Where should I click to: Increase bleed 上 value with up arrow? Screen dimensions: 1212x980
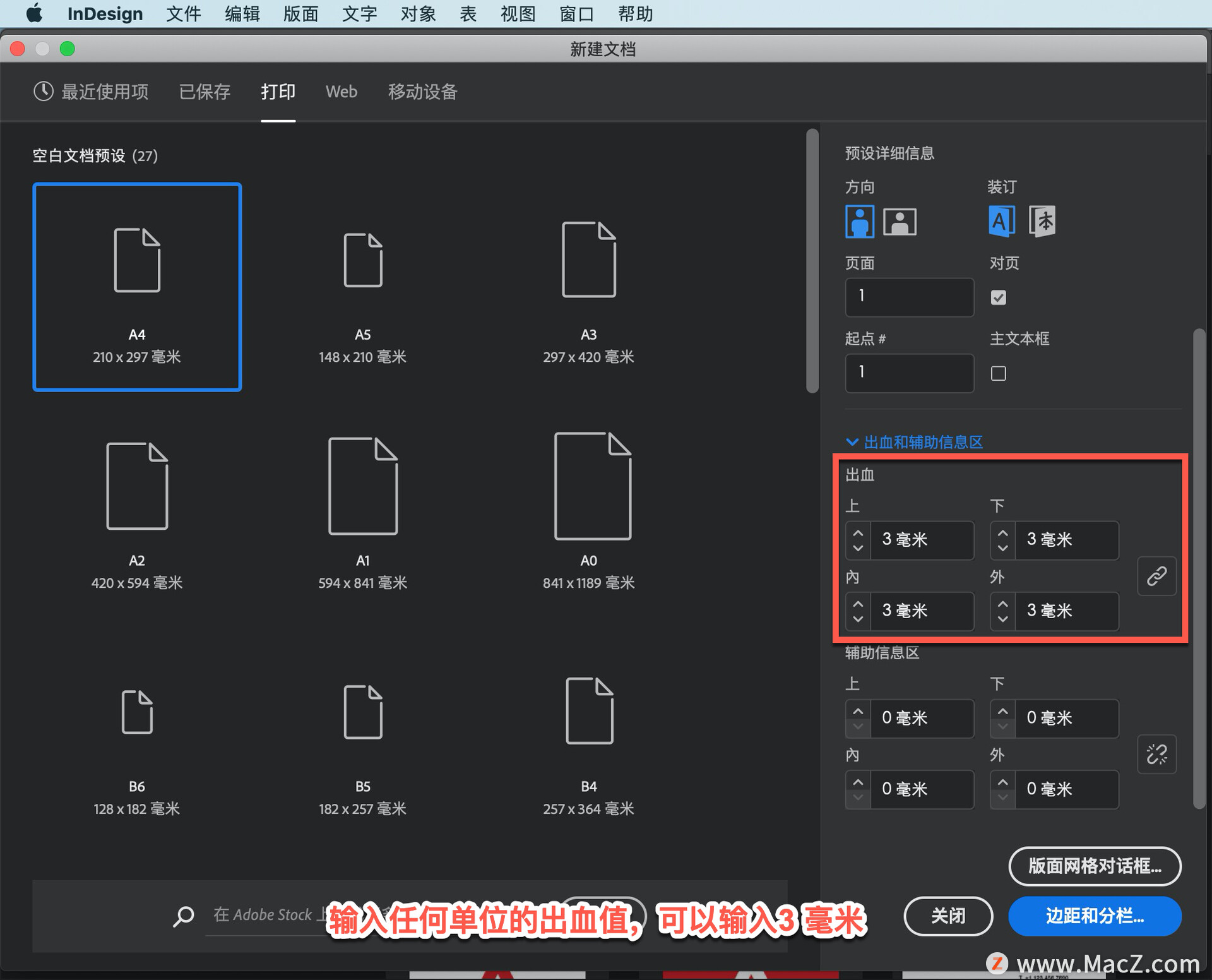(858, 533)
